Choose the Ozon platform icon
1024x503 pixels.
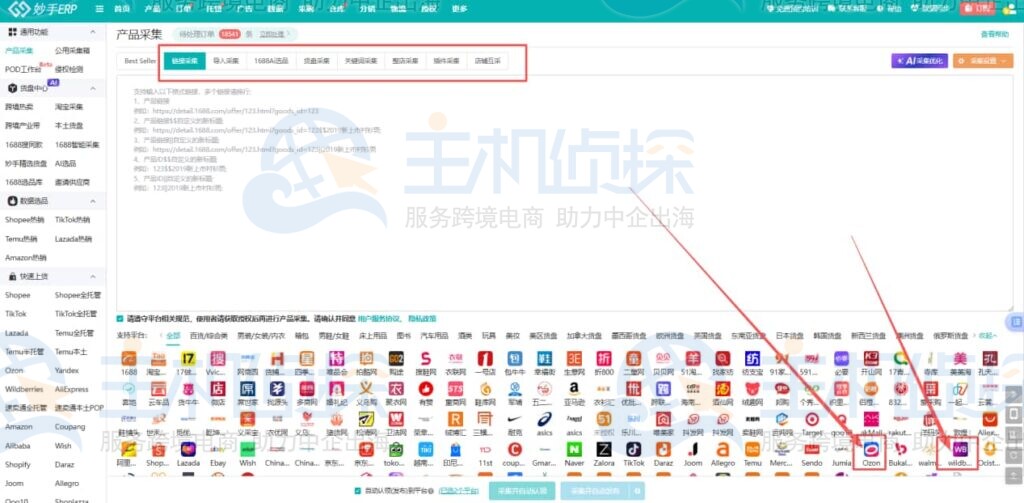871,449
